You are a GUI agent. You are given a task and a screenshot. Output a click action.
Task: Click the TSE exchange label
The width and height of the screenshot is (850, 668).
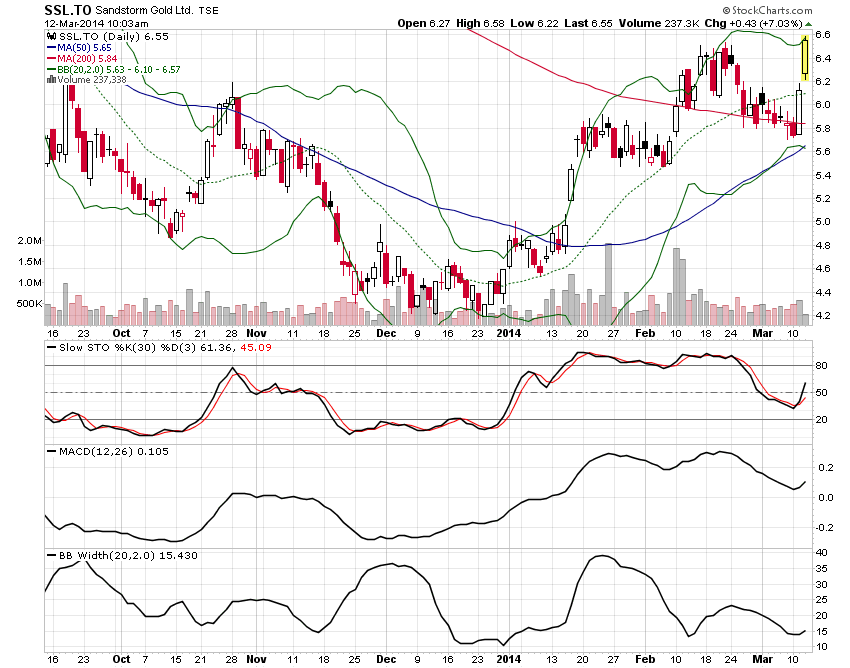[208, 11]
